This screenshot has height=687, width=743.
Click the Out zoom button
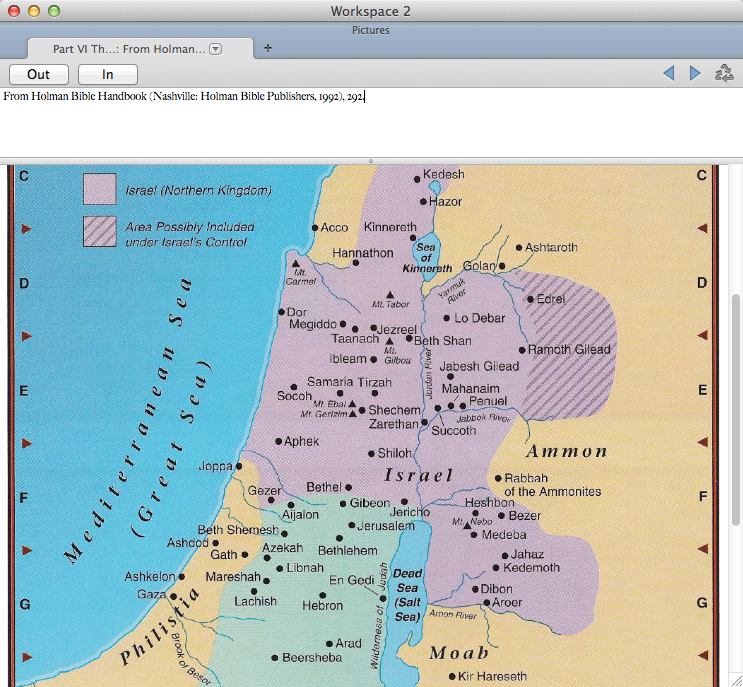(39, 74)
